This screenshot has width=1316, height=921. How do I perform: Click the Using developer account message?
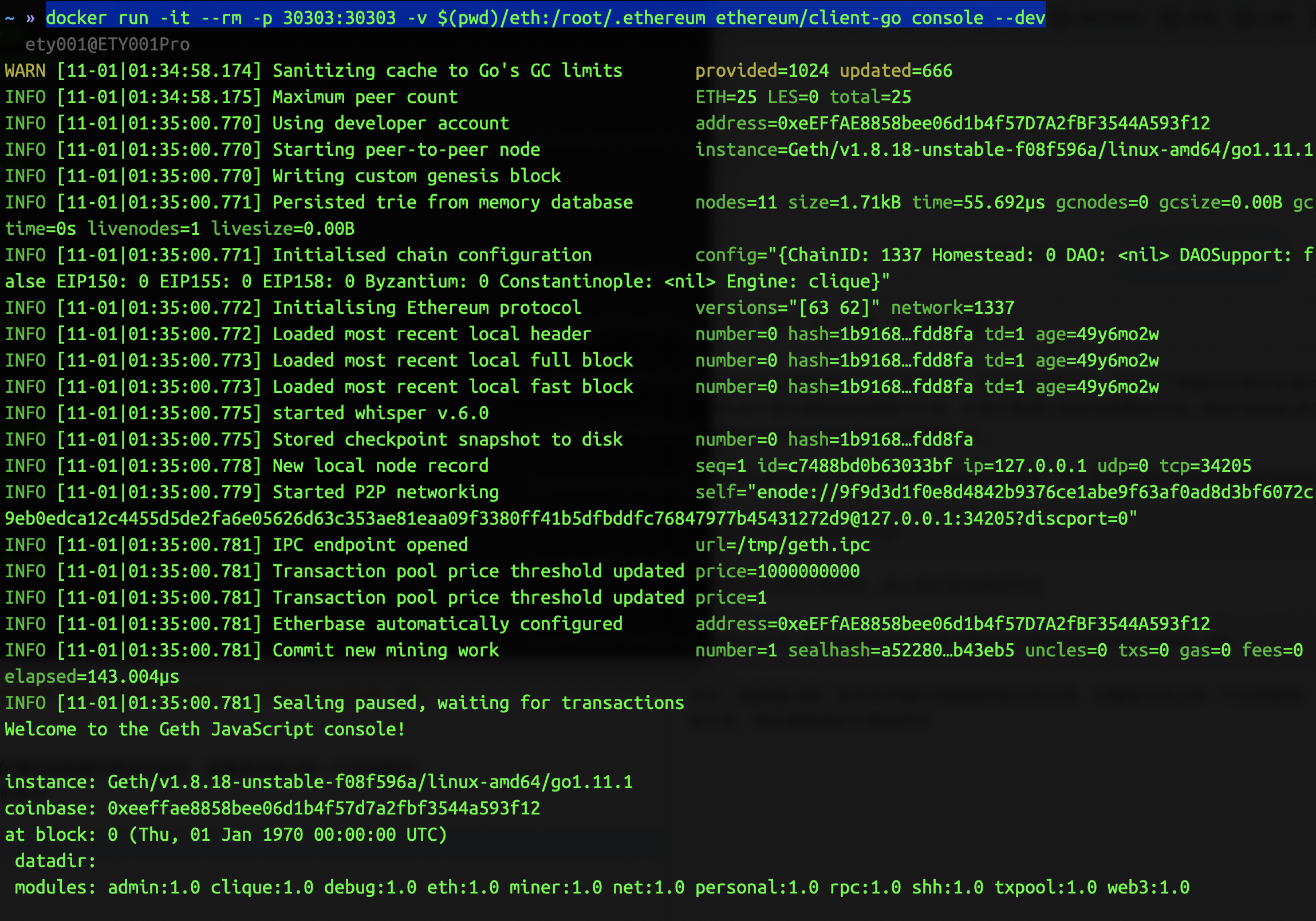click(x=391, y=123)
